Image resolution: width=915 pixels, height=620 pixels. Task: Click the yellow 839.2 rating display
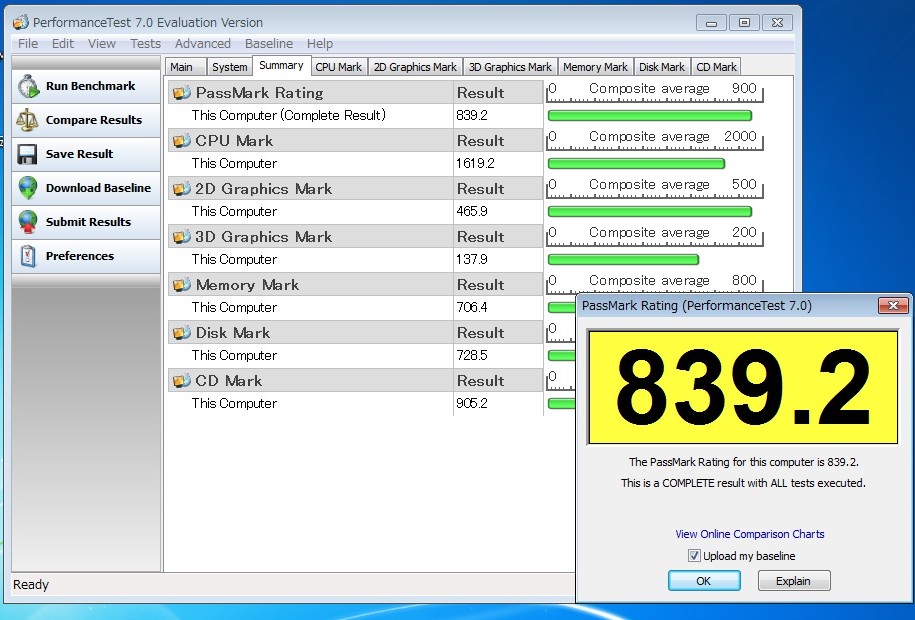pos(743,388)
